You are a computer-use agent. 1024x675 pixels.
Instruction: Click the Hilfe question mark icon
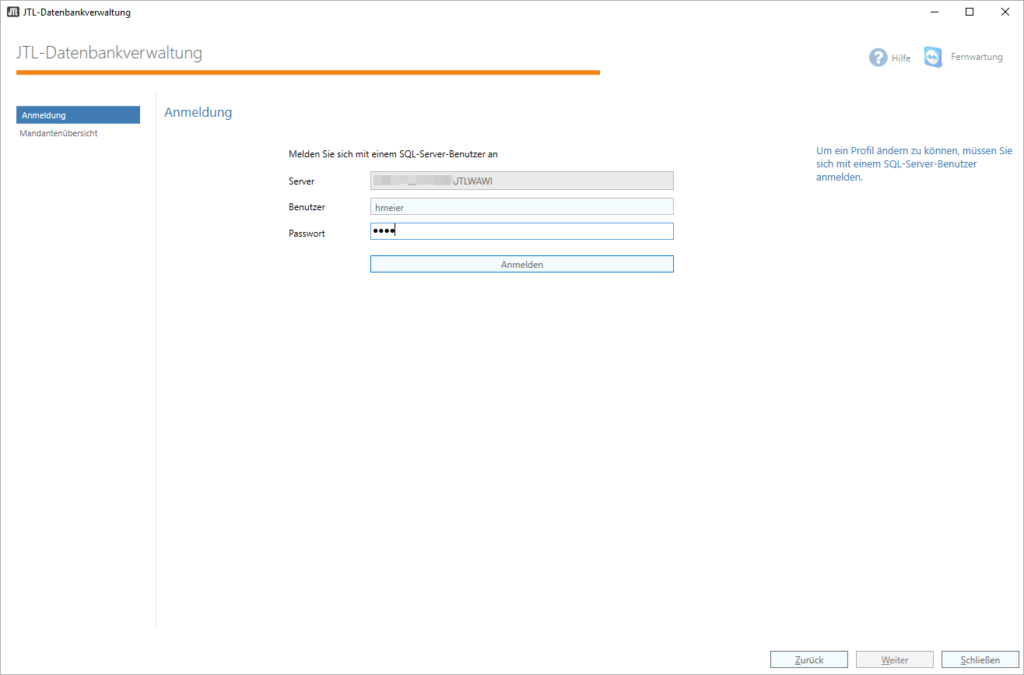[x=878, y=57]
